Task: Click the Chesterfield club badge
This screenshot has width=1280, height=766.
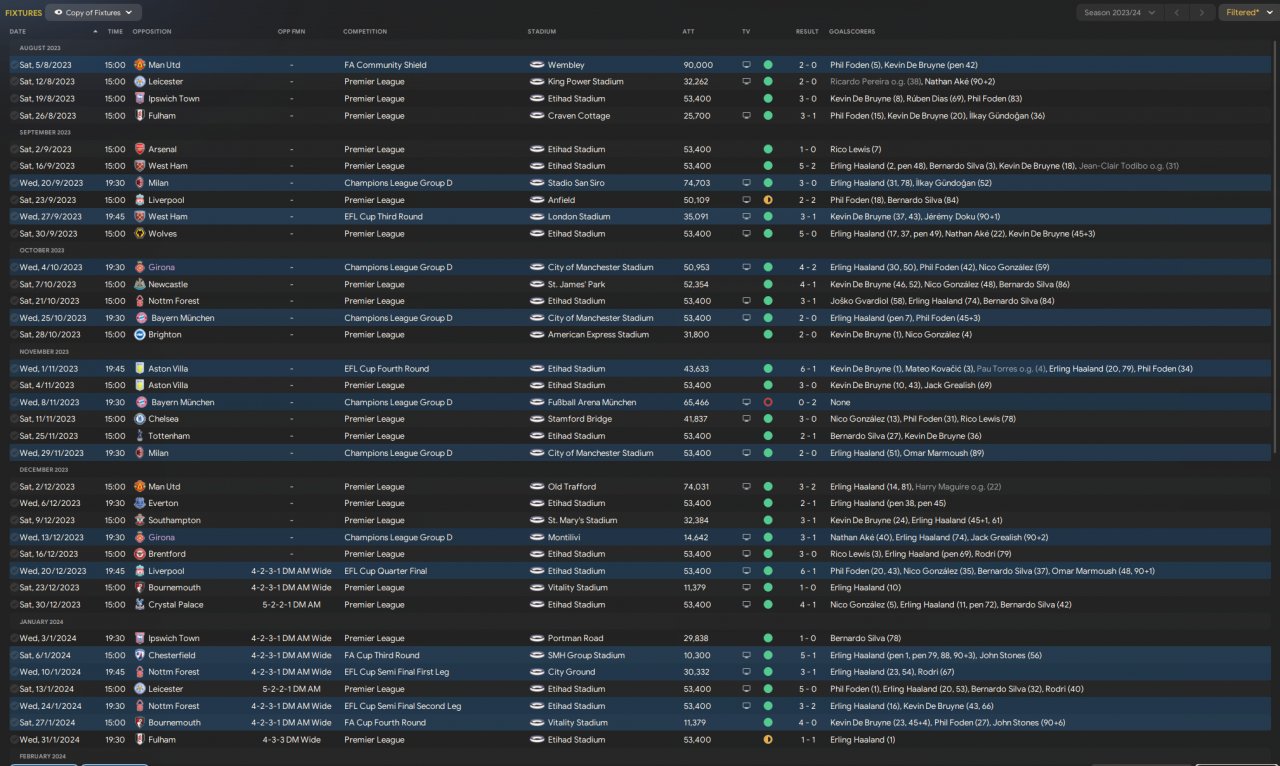Action: click(140, 656)
